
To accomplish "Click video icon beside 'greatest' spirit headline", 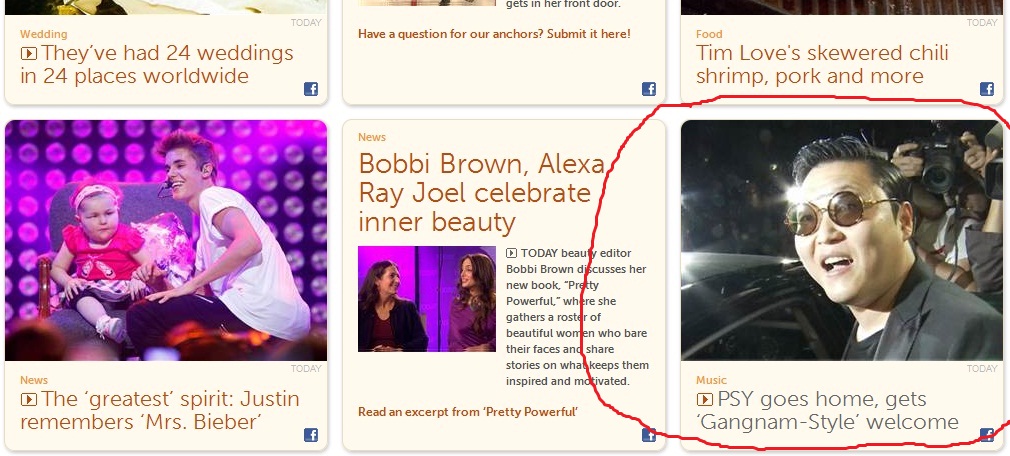I will [x=28, y=399].
